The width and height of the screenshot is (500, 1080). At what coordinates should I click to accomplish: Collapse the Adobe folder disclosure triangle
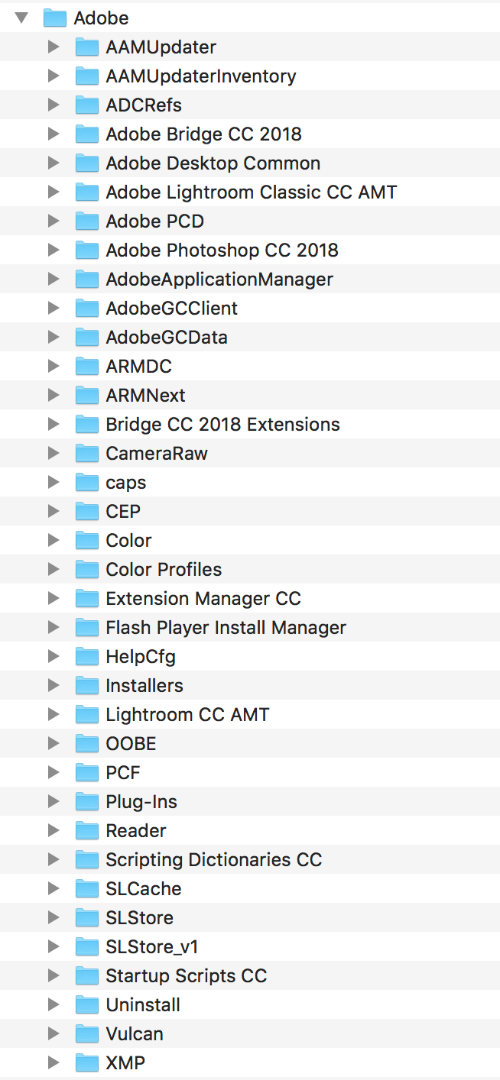click(x=21, y=18)
